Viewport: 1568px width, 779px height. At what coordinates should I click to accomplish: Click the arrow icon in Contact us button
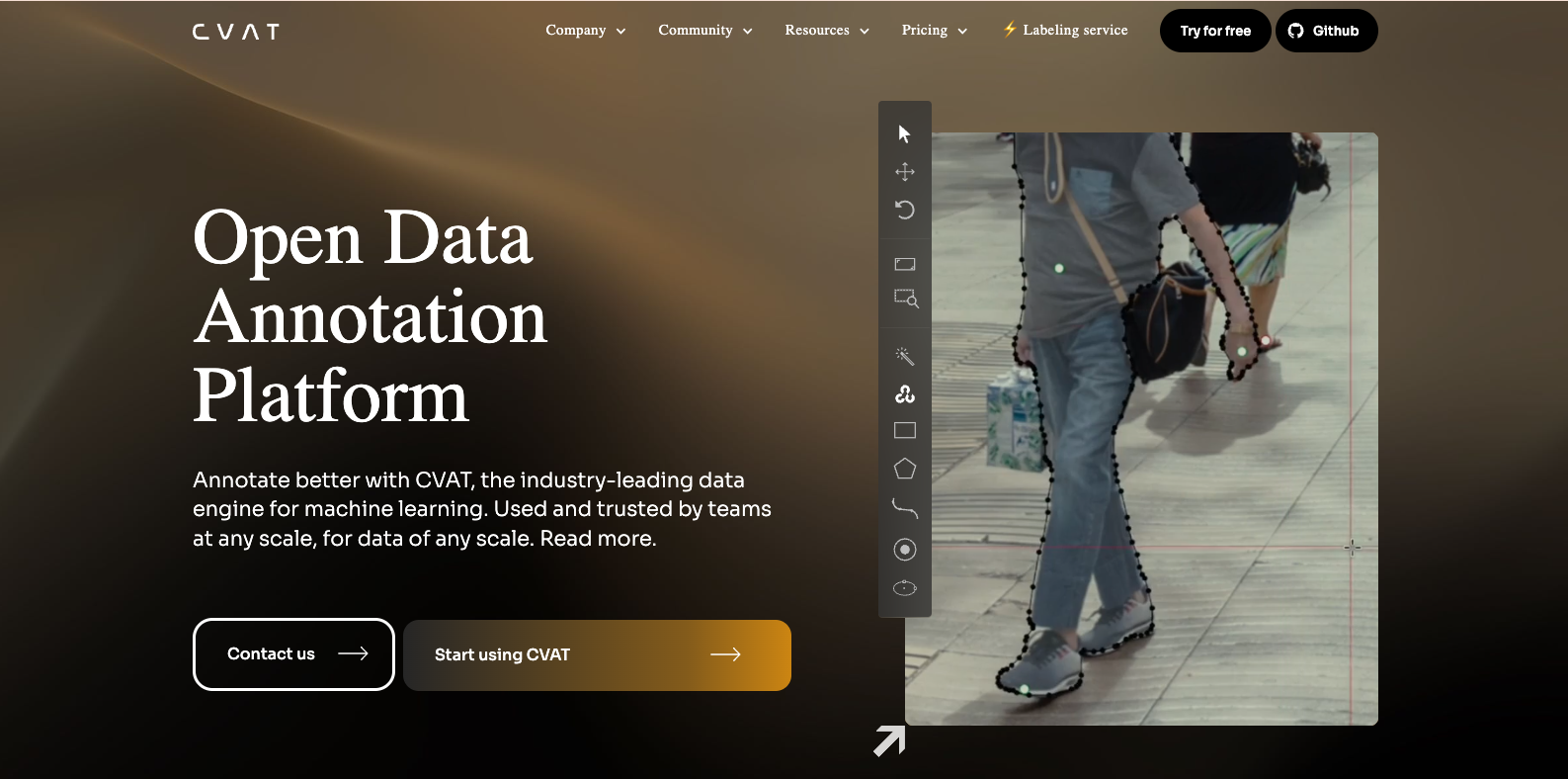(353, 653)
